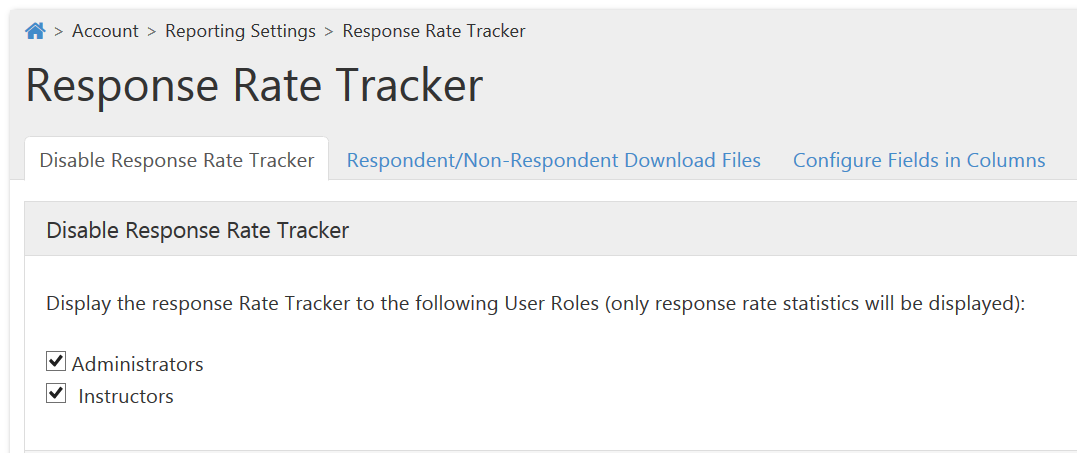
Task: Click the Instructors label text
Action: [x=126, y=396]
